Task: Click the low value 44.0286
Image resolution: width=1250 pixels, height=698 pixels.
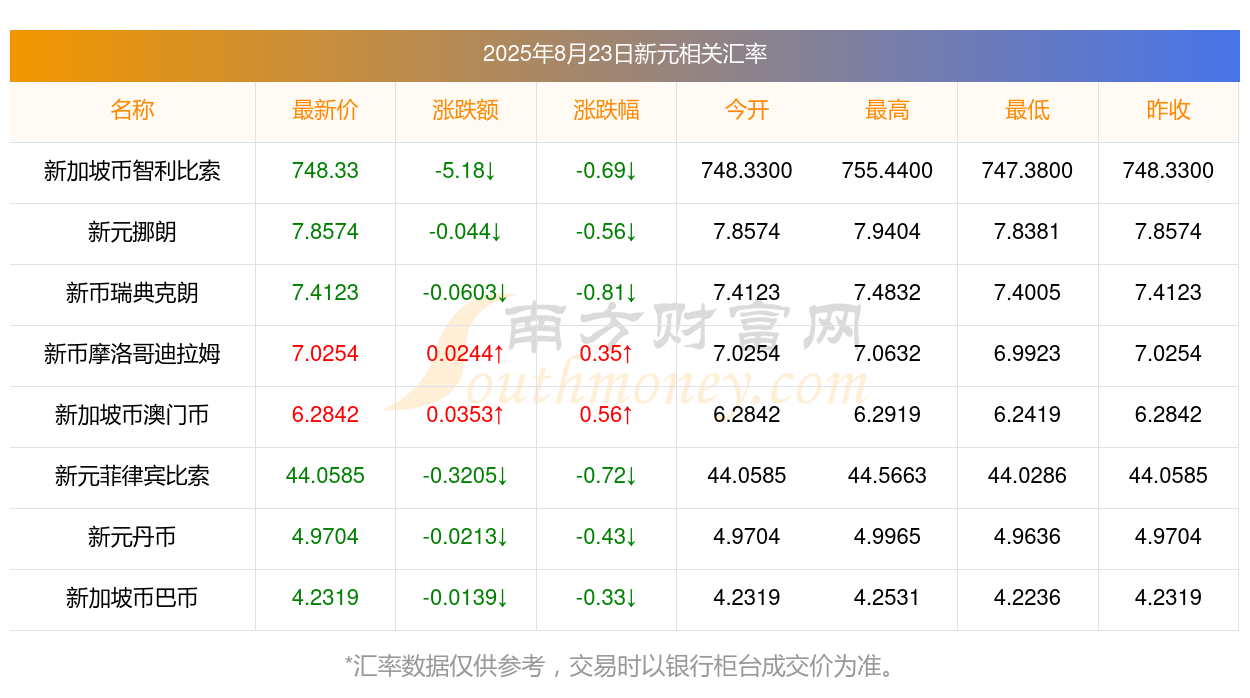Action: coord(1028,476)
